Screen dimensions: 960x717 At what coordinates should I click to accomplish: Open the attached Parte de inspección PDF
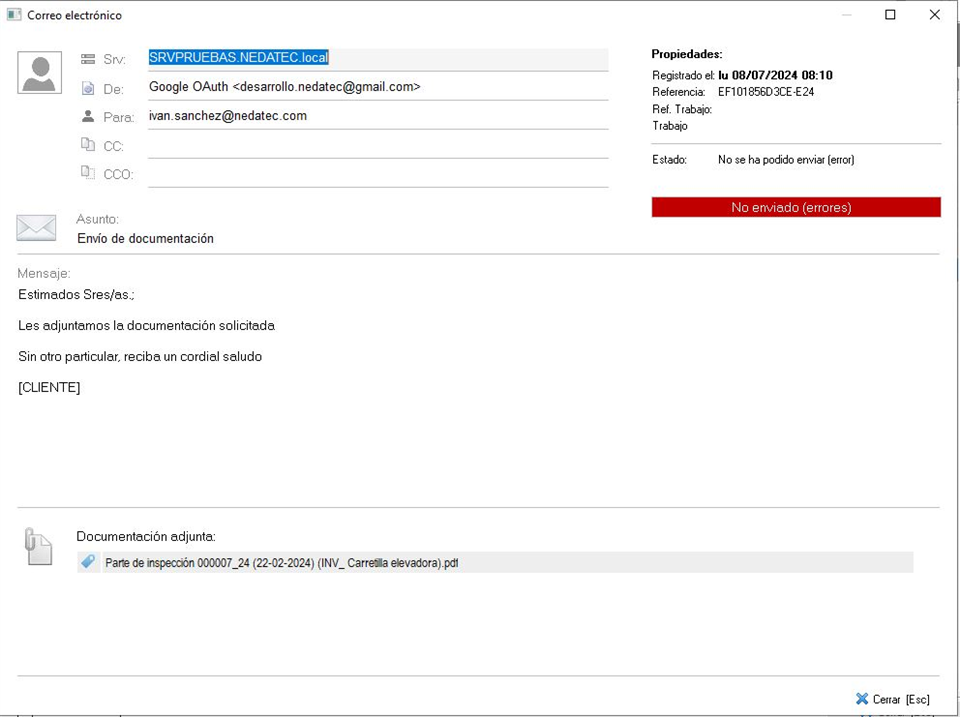coord(282,563)
